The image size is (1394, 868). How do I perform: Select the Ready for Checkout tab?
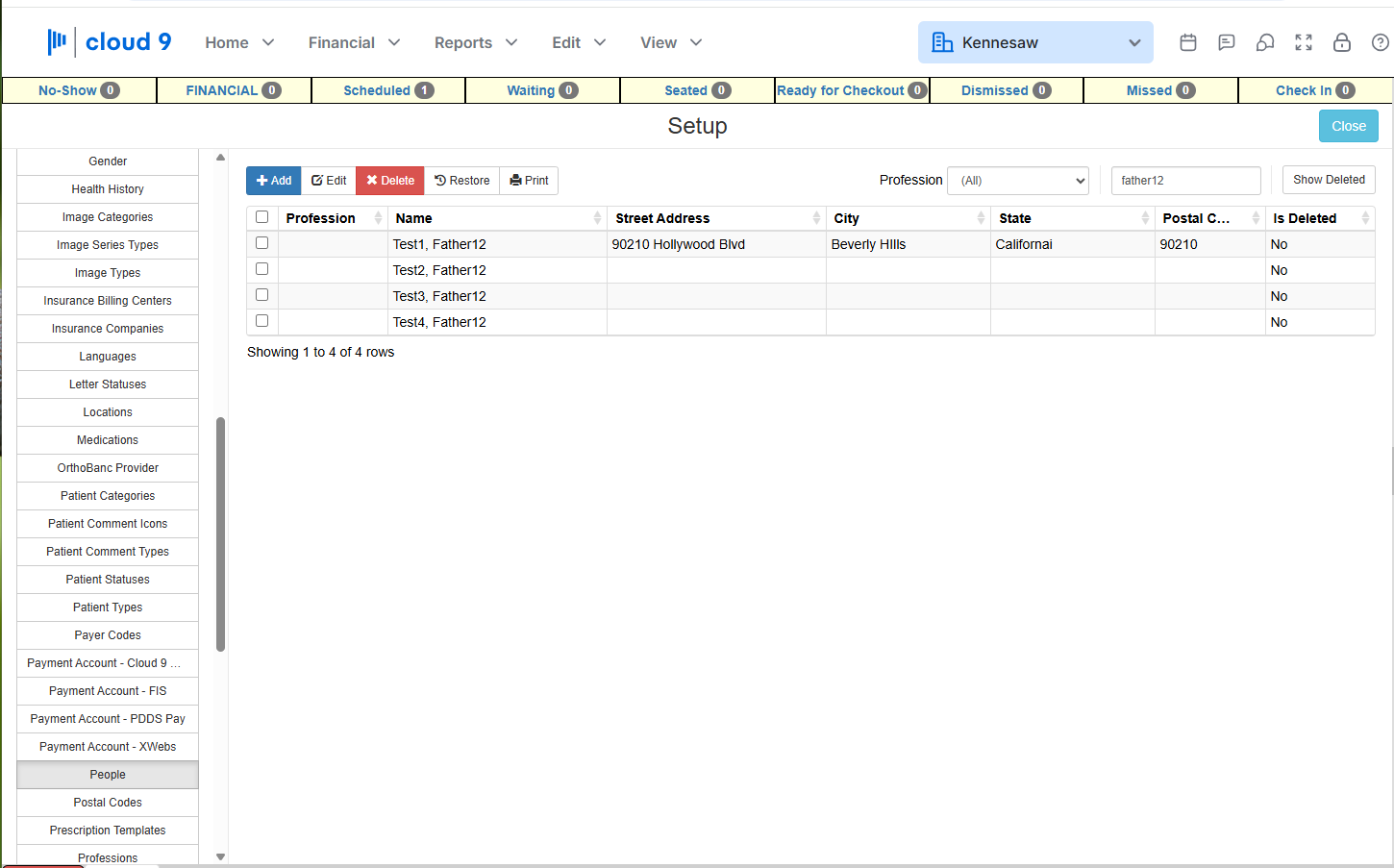tap(852, 90)
